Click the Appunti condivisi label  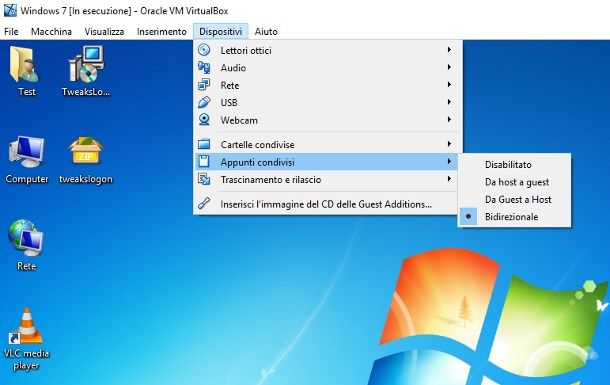[x=257, y=162]
